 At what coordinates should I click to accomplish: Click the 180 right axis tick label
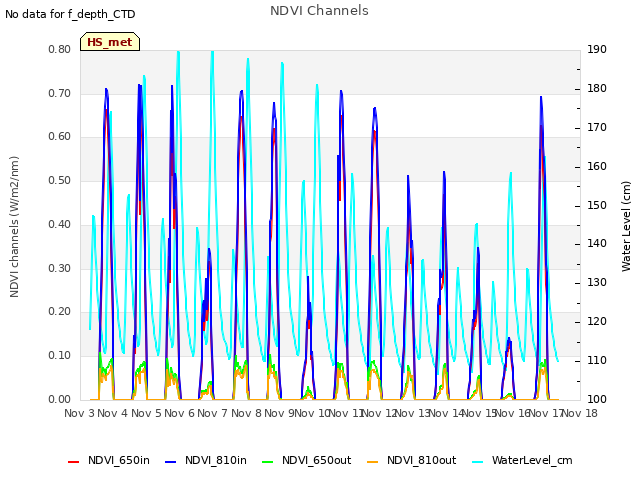pos(597,89)
